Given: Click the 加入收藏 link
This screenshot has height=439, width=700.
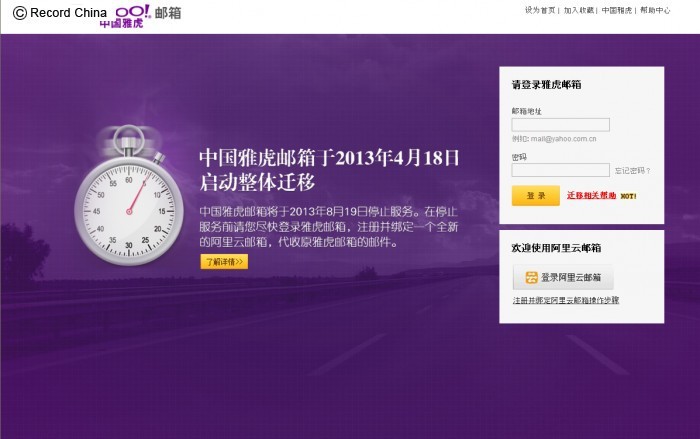Looking at the screenshot, I should point(579,10).
